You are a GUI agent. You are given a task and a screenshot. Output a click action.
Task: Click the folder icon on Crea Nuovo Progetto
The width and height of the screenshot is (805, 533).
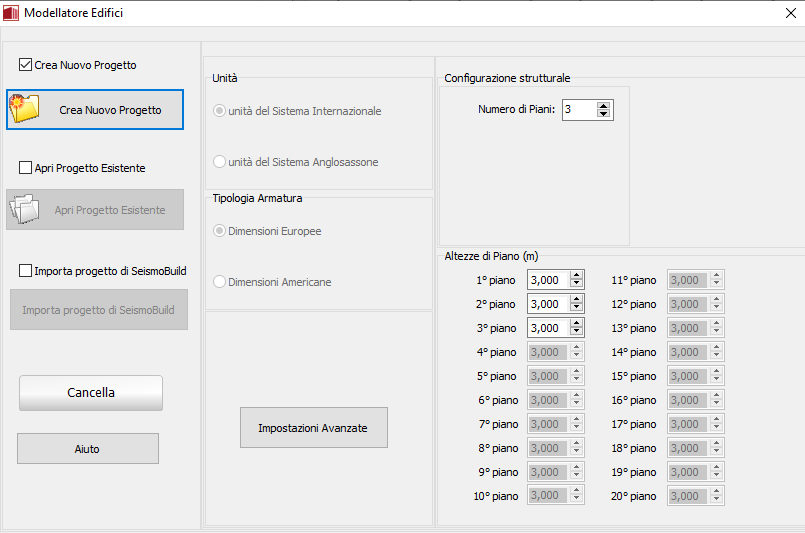pyautogui.click(x=24, y=109)
